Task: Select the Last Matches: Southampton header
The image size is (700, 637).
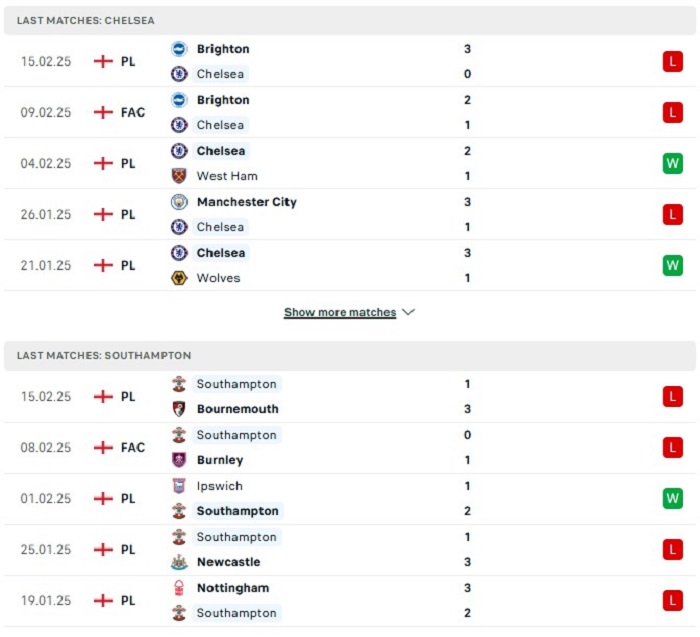Action: pos(350,356)
